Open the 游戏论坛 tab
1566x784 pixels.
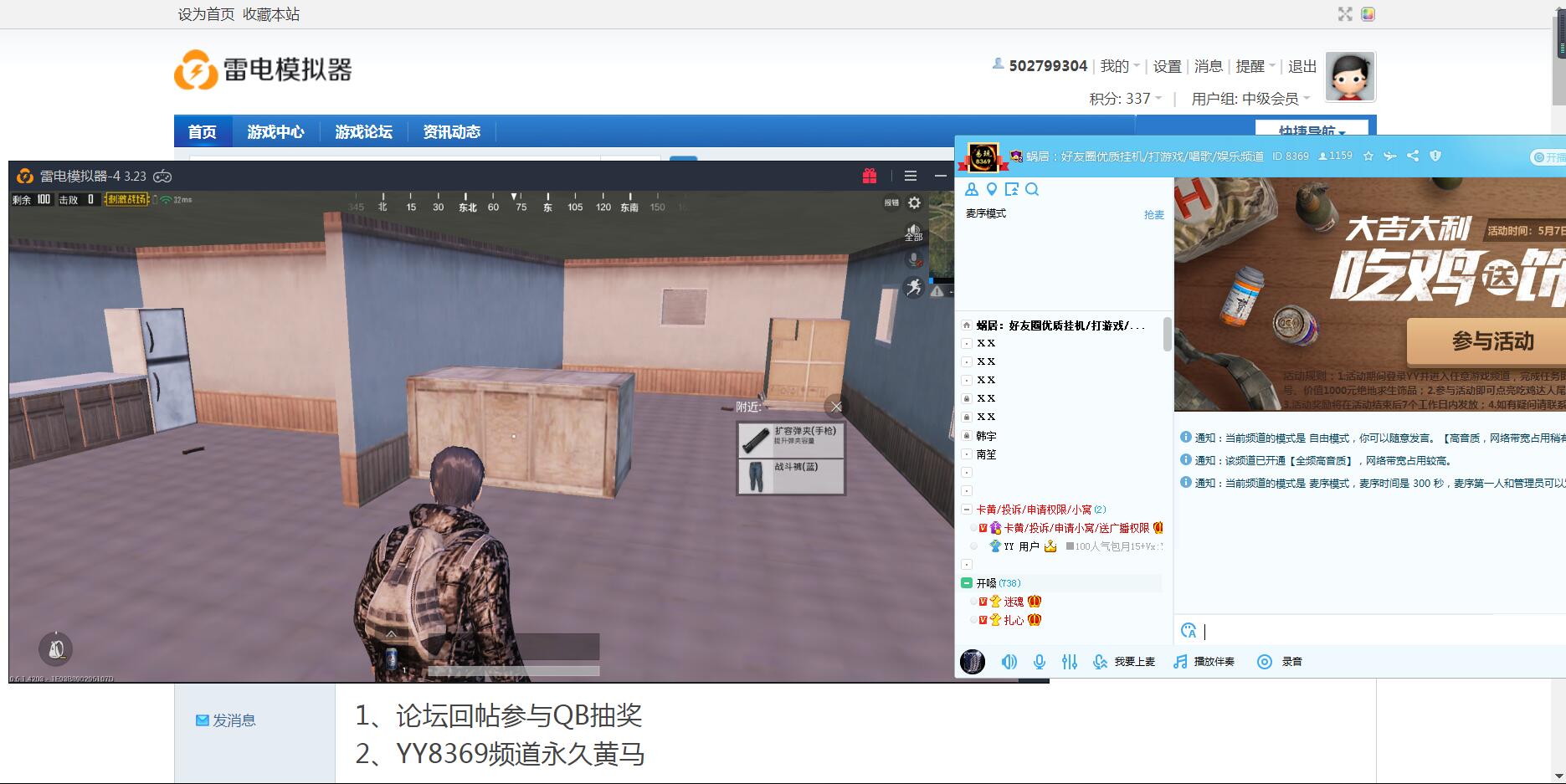(x=363, y=132)
